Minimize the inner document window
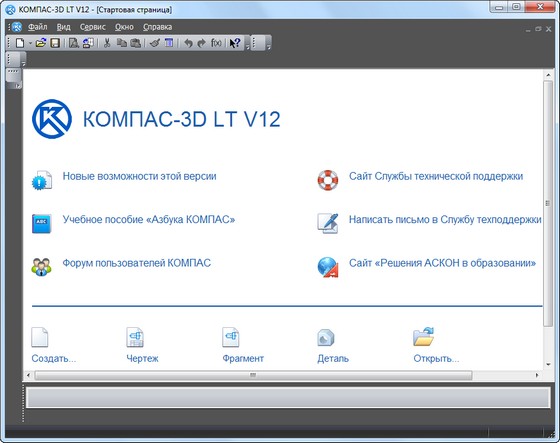This screenshot has width=560, height=443. pyautogui.click(x=528, y=30)
